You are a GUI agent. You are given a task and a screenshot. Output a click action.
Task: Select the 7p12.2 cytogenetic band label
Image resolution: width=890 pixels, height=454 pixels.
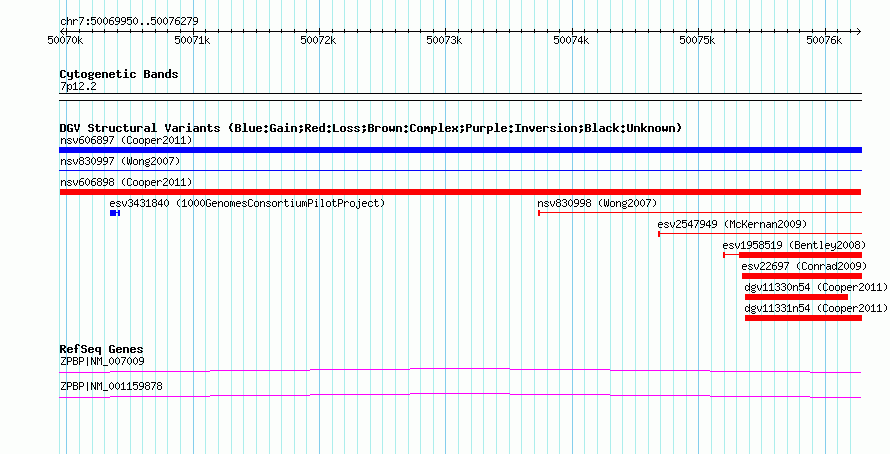pos(78,87)
